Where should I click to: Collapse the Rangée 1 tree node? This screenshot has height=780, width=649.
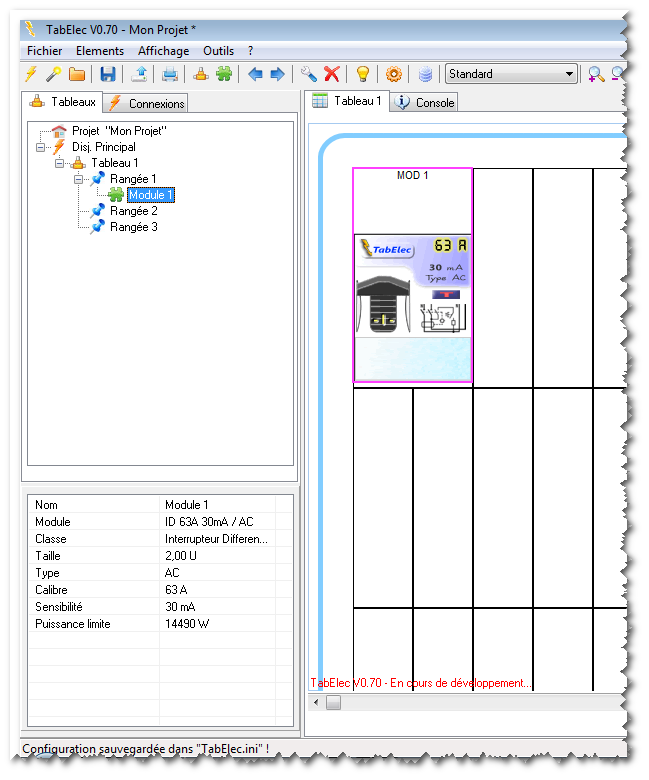click(x=79, y=179)
